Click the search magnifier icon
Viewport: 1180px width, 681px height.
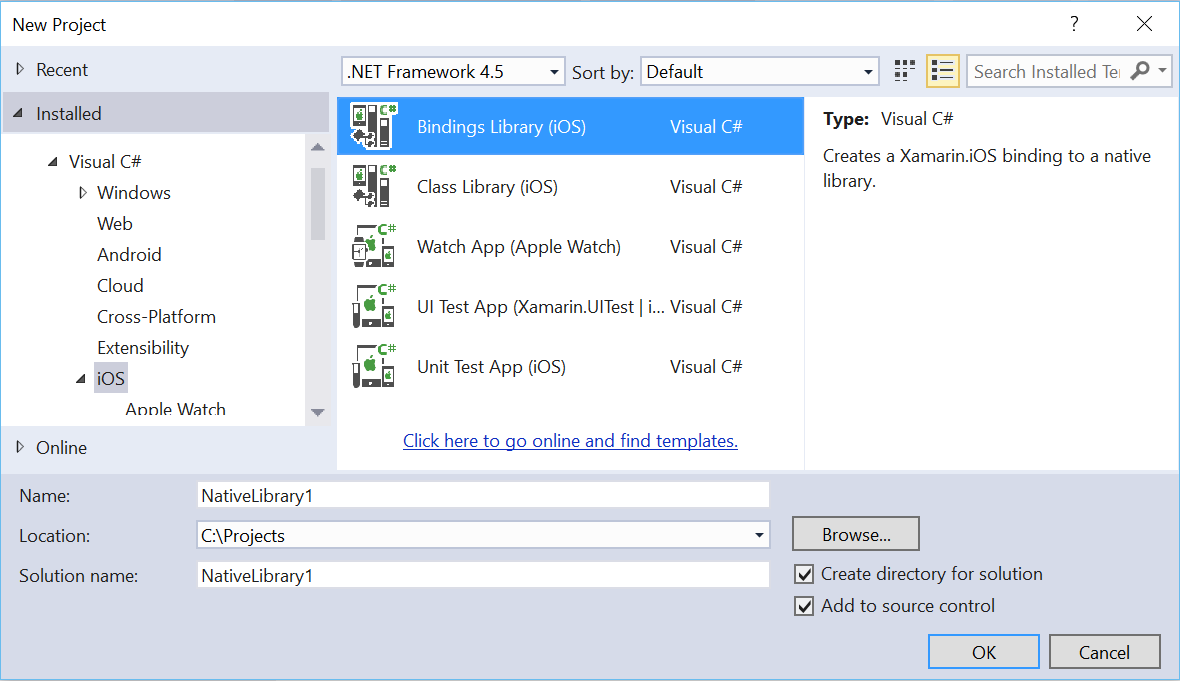[1140, 71]
